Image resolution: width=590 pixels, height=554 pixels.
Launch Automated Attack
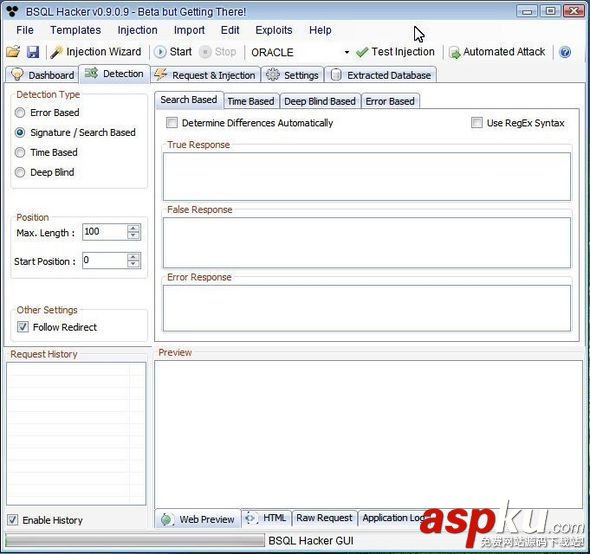click(x=497, y=52)
